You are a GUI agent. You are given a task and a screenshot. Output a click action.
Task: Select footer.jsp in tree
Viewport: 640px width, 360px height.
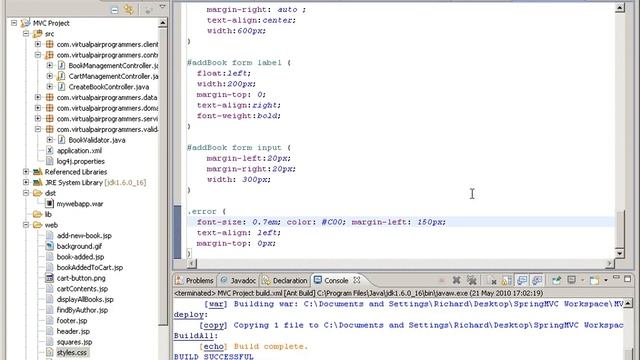(72, 320)
